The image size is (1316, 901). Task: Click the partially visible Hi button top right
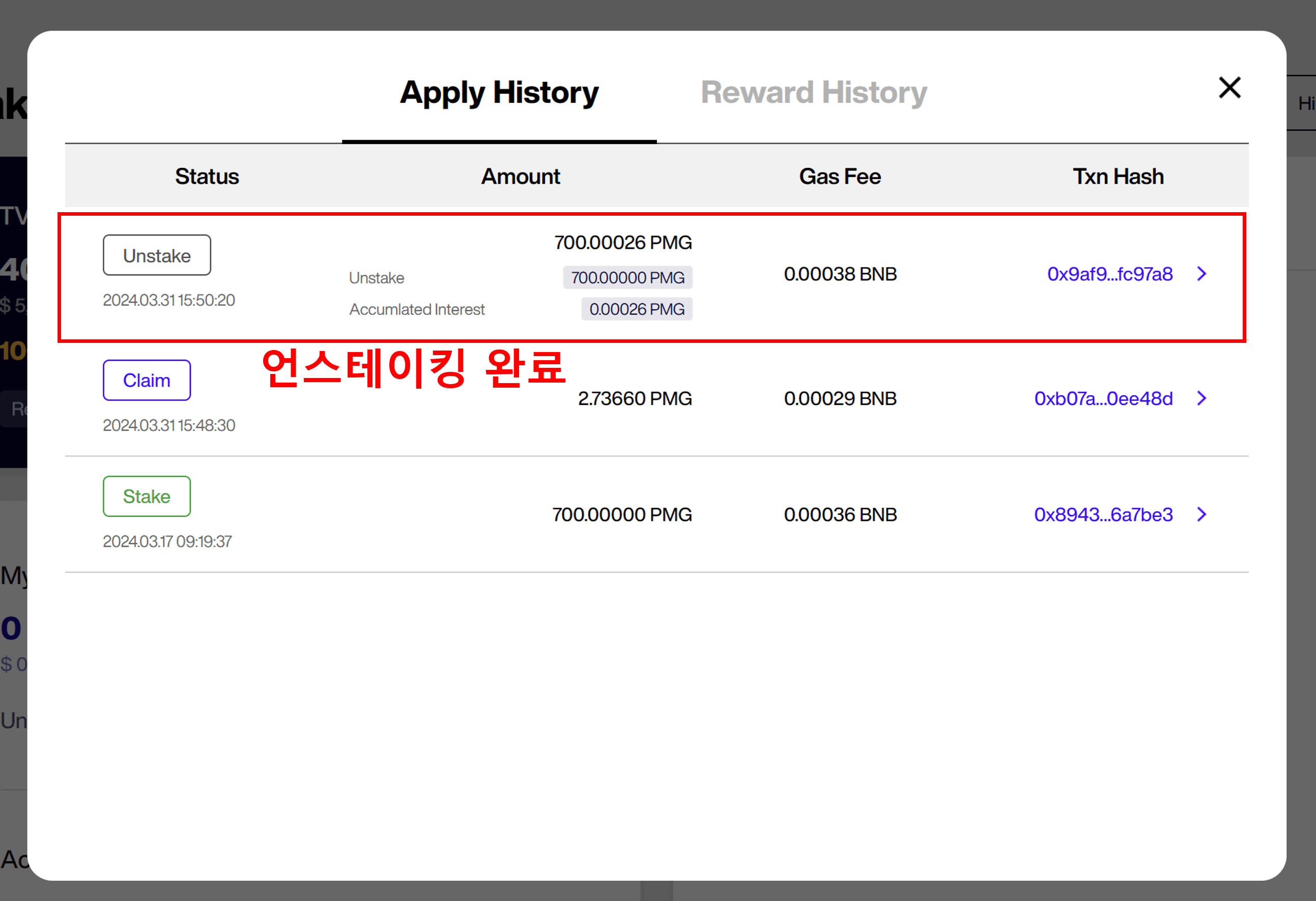click(x=1307, y=104)
